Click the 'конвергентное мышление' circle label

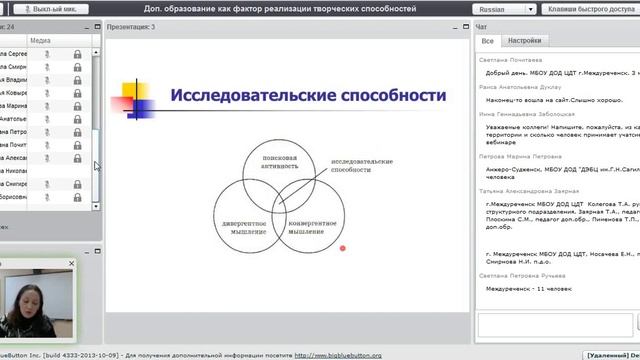coord(312,227)
